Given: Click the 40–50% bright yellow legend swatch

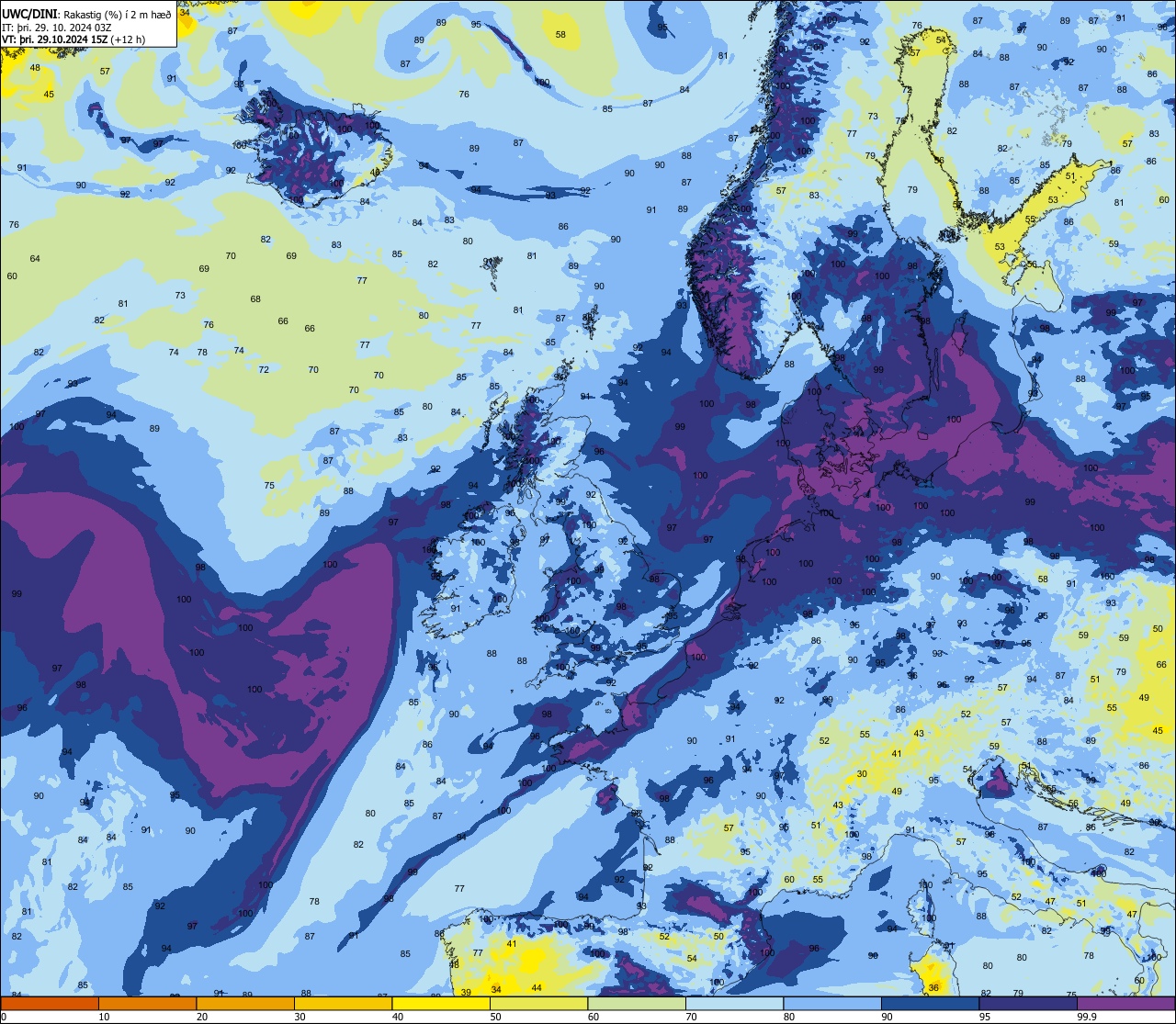Looking at the screenshot, I should pos(441,1003).
